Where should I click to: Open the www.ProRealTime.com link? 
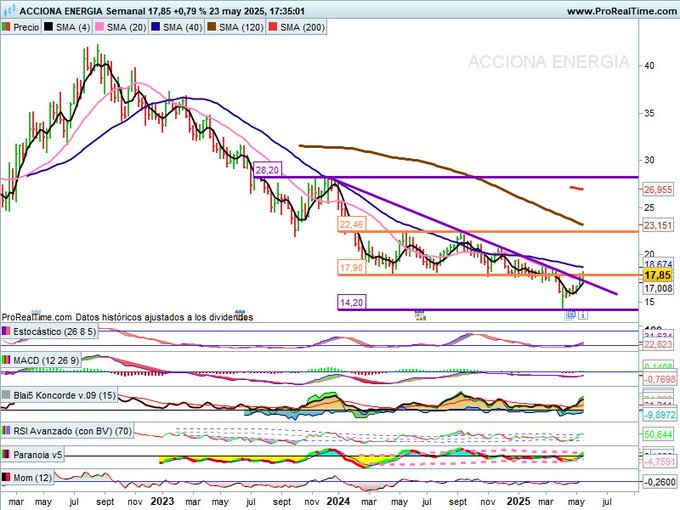click(x=621, y=11)
